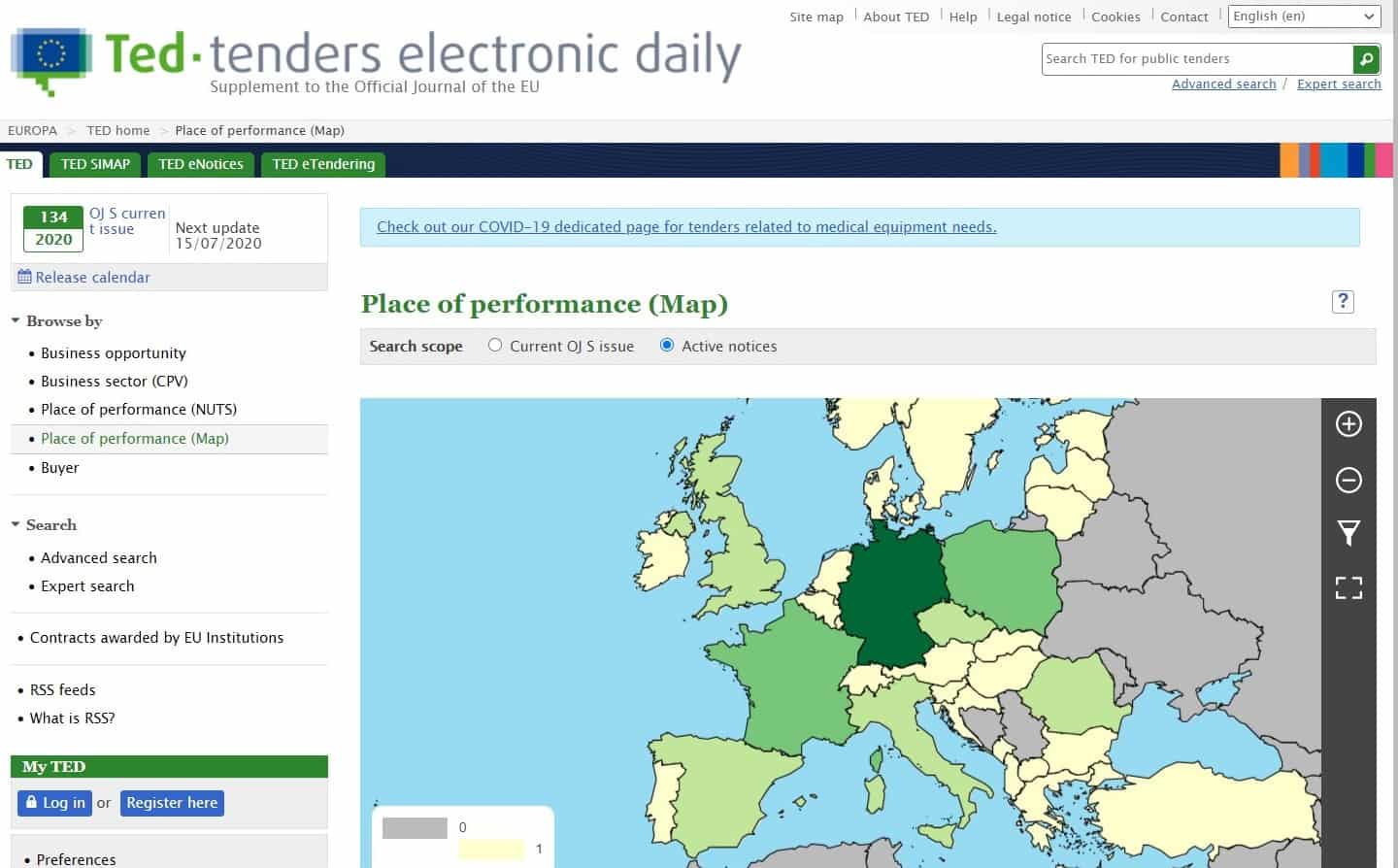
Task: Click the gray legend swatch for 0
Action: [415, 828]
